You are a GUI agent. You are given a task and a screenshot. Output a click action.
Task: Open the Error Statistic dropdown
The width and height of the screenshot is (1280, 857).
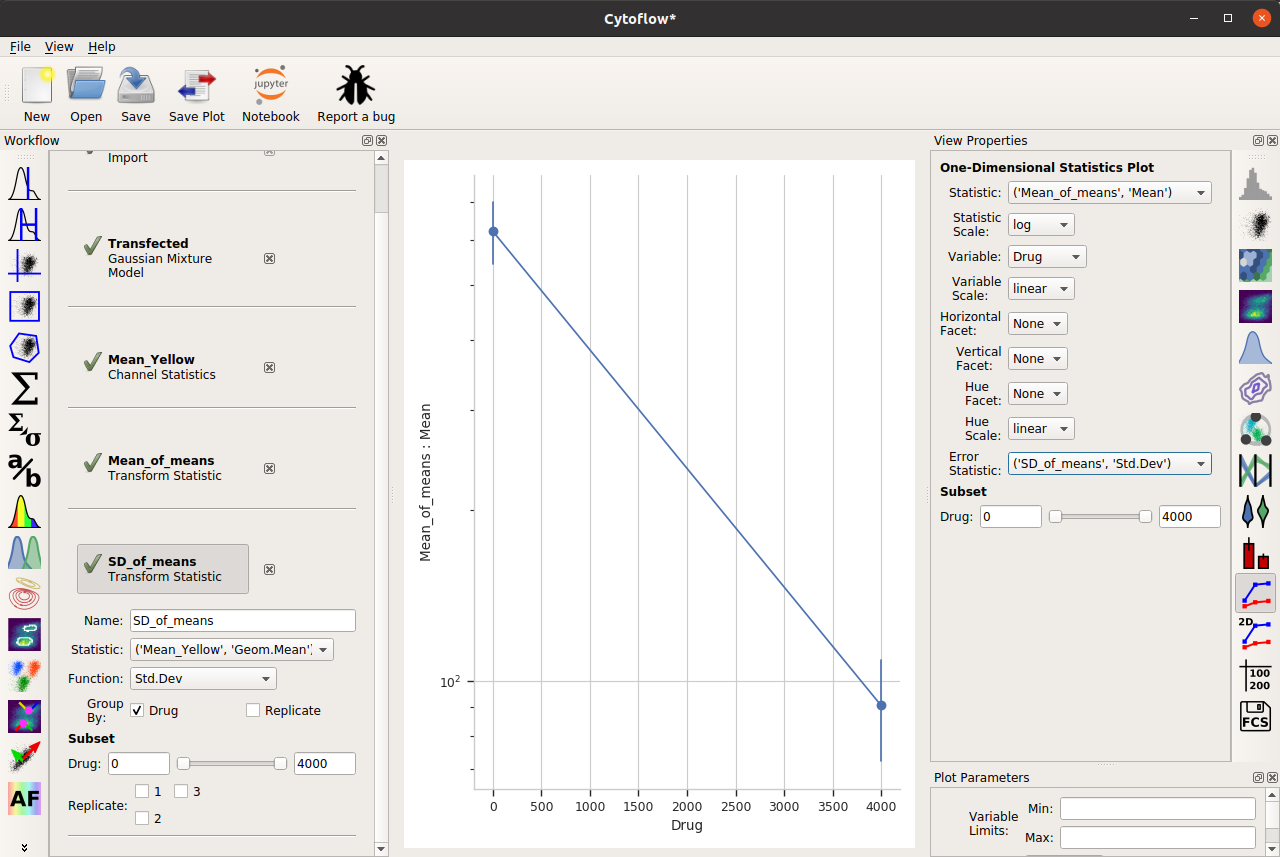click(1109, 463)
